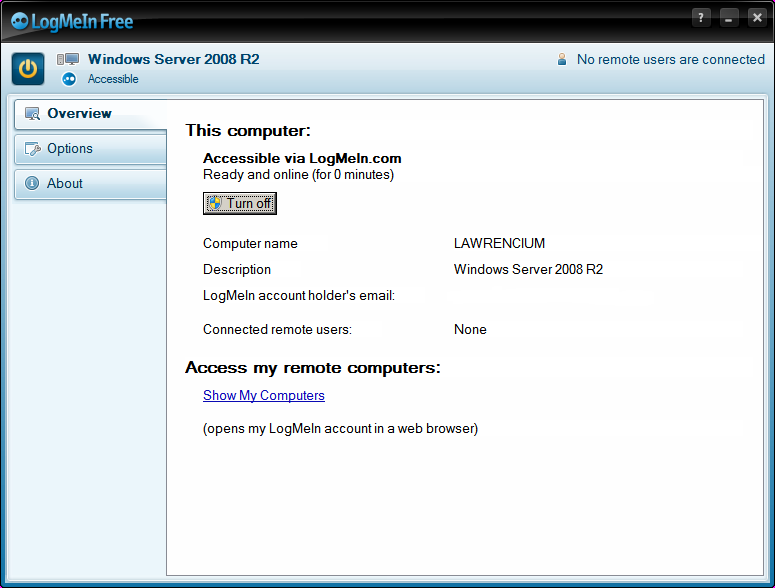Open help with the question mark button
775x588 pixels.
[701, 18]
